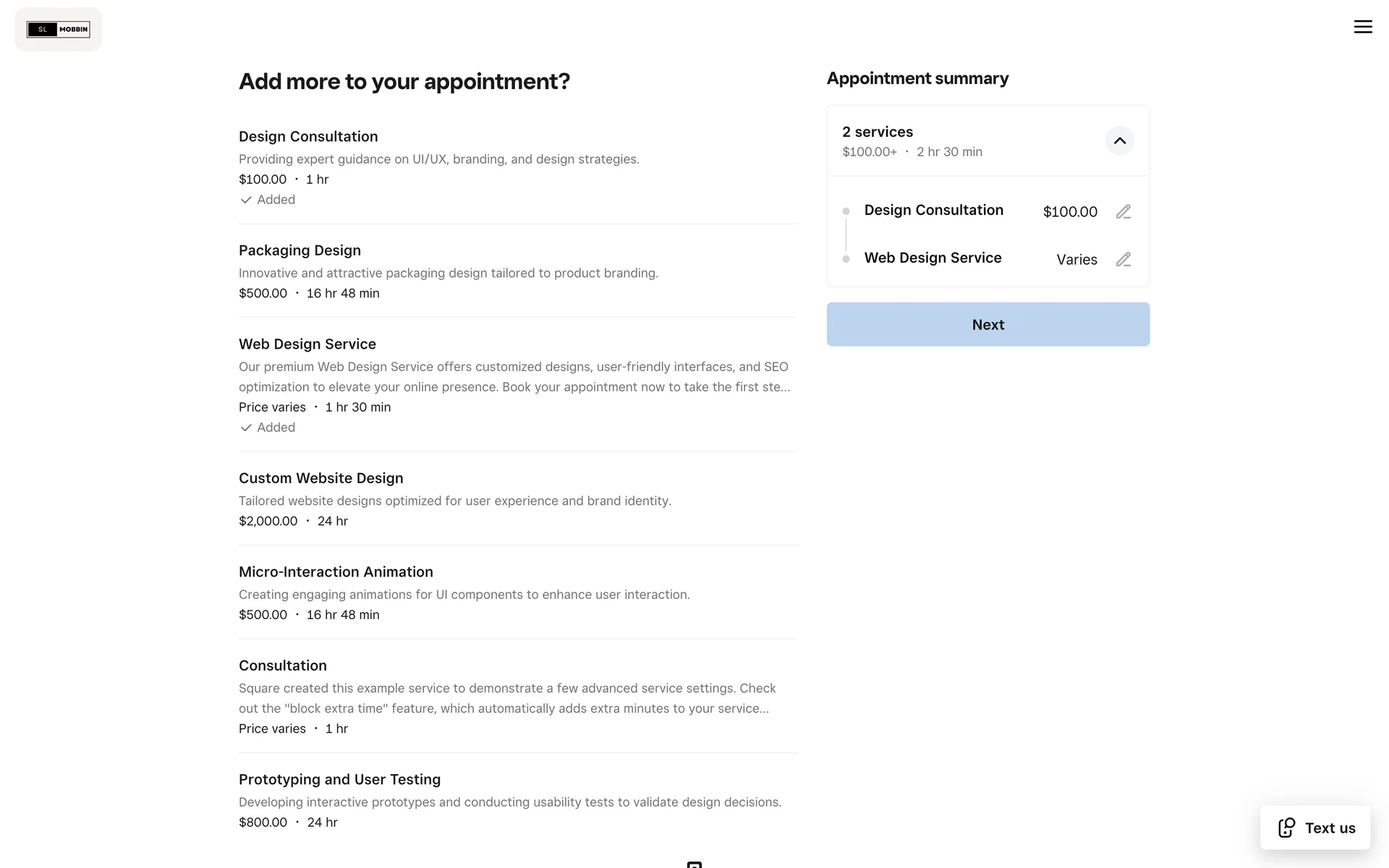Click the Added checkmark under Design Consultation
Viewport: 1389px width, 868px height.
point(246,200)
